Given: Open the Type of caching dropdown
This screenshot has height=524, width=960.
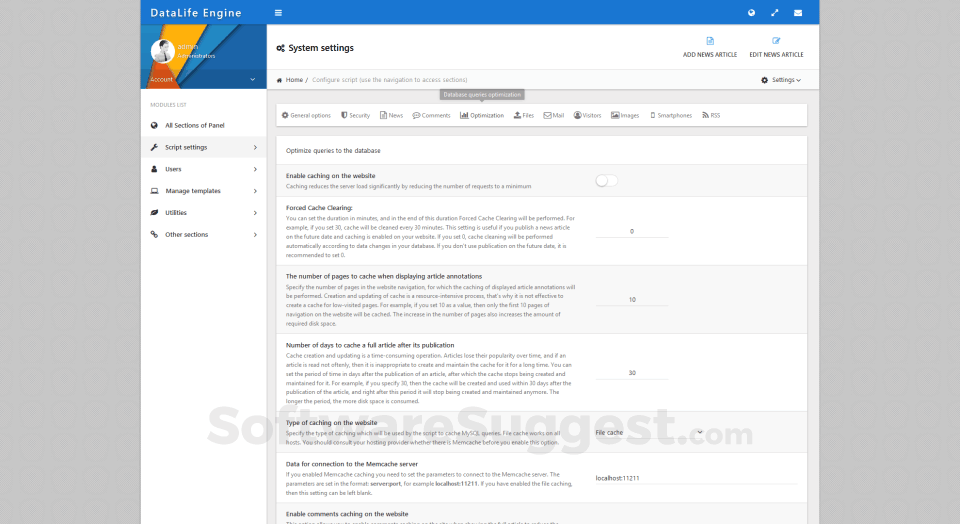Looking at the screenshot, I should coord(648,433).
